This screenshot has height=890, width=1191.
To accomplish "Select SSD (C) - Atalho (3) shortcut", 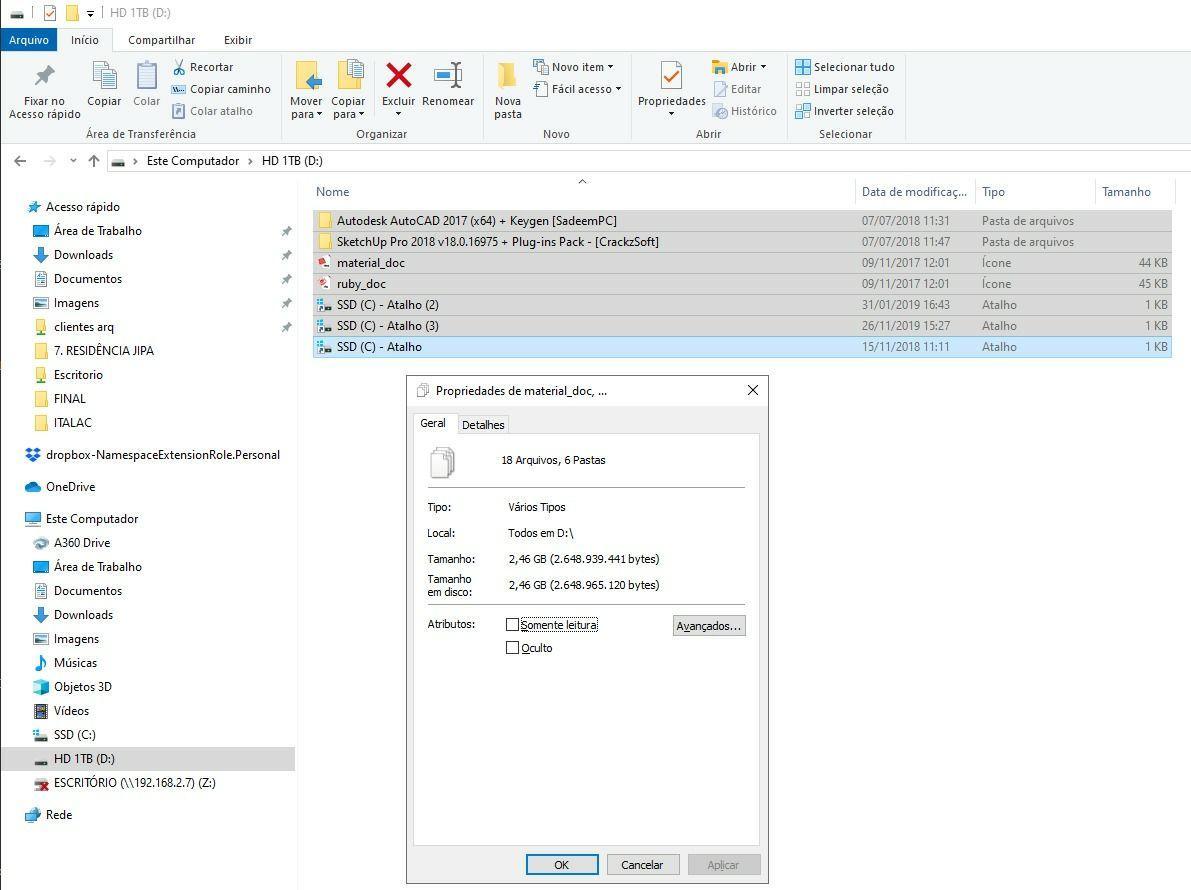I will pyautogui.click(x=742, y=326).
